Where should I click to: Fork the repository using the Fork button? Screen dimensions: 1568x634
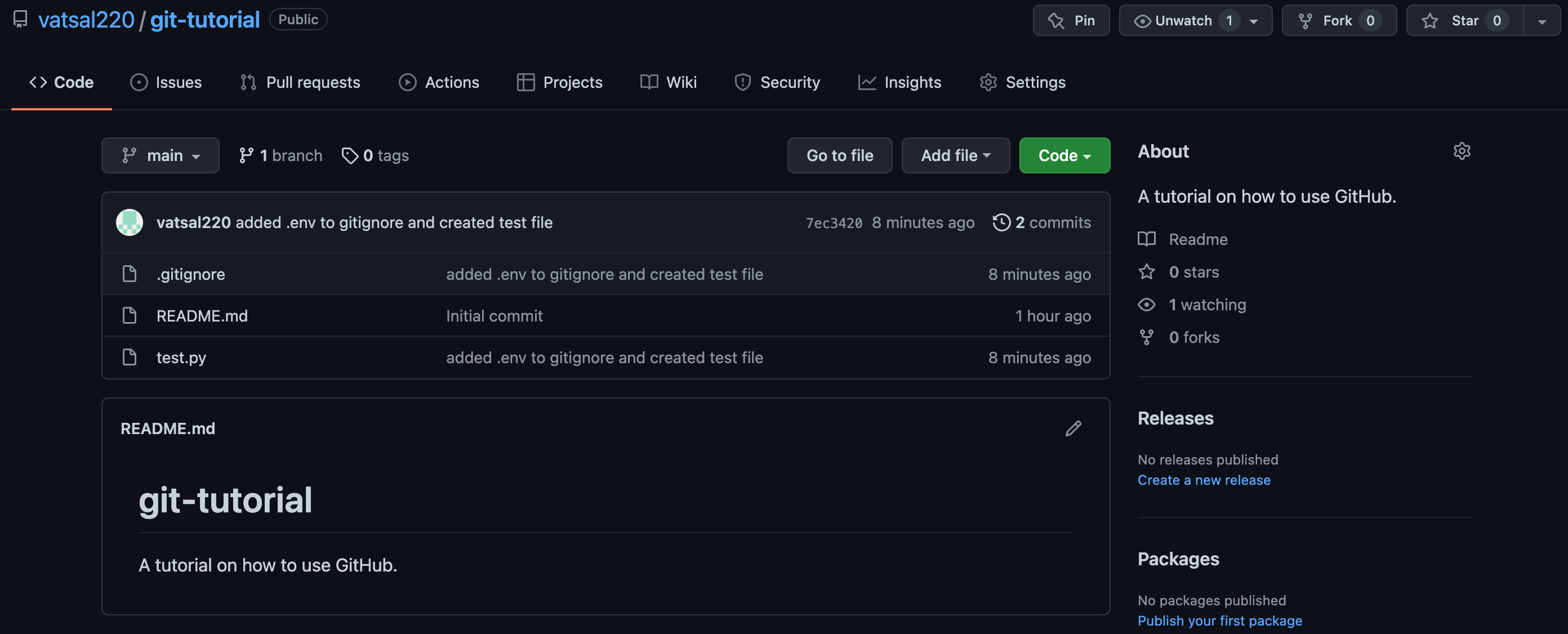(1339, 21)
